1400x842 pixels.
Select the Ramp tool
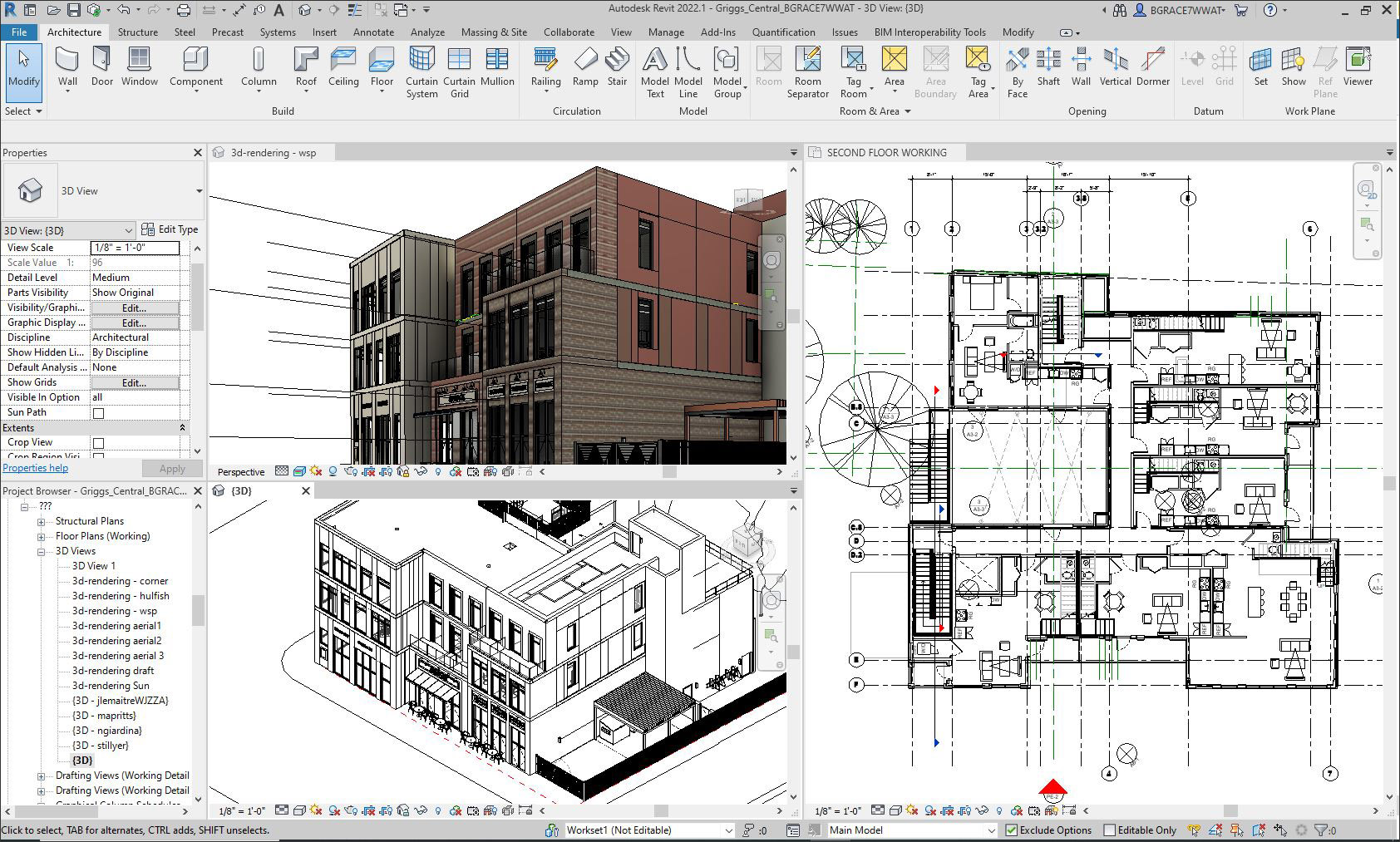click(585, 66)
